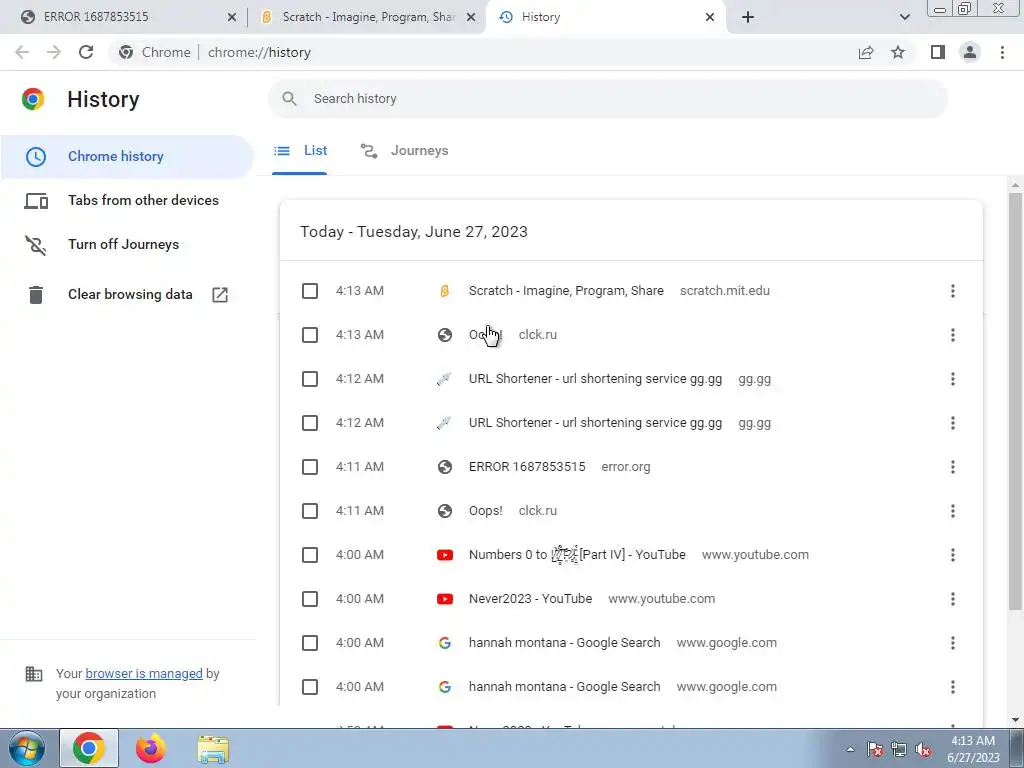1024x768 pixels.
Task: Click the muted volume tray icon
Action: click(923, 750)
